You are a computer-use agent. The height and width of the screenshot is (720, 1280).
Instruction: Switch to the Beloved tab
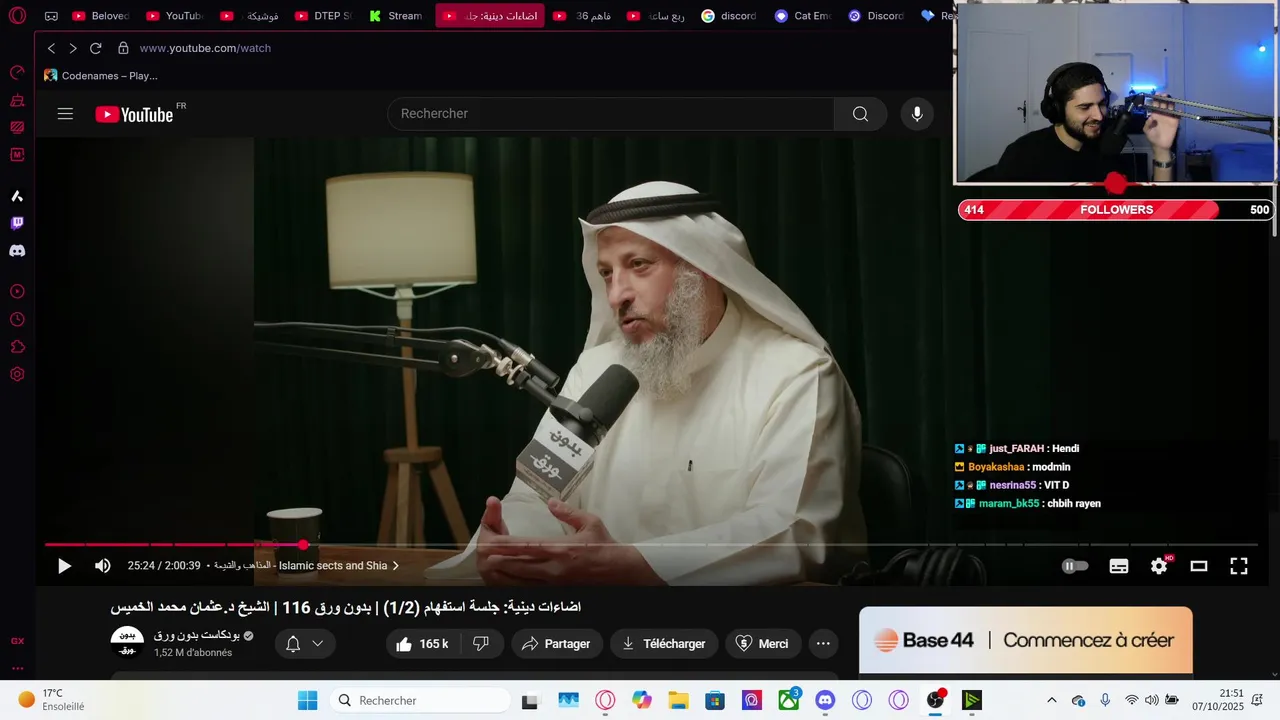(101, 16)
